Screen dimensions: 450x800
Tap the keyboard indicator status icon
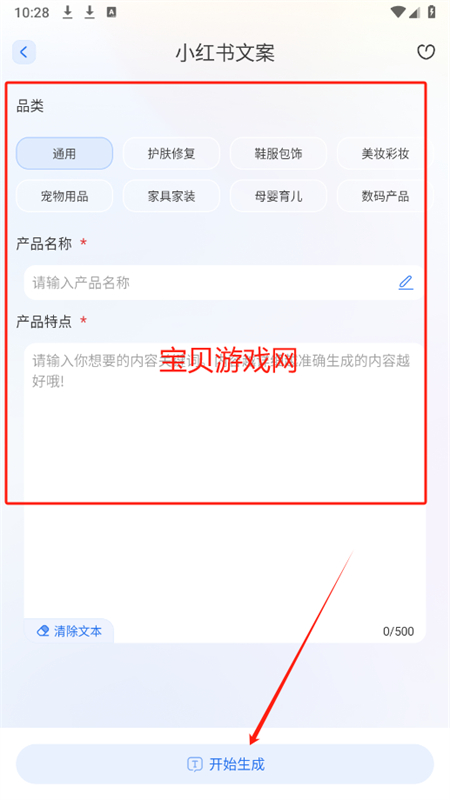click(111, 12)
